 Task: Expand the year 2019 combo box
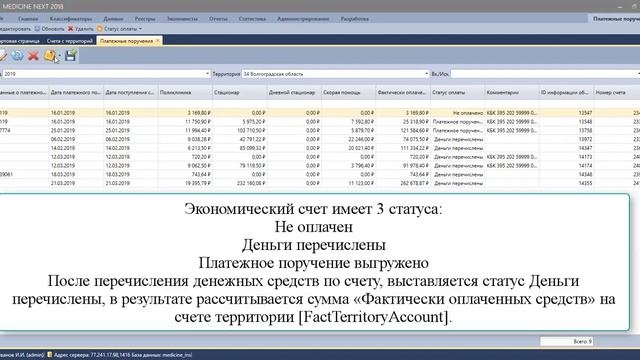(x=207, y=74)
